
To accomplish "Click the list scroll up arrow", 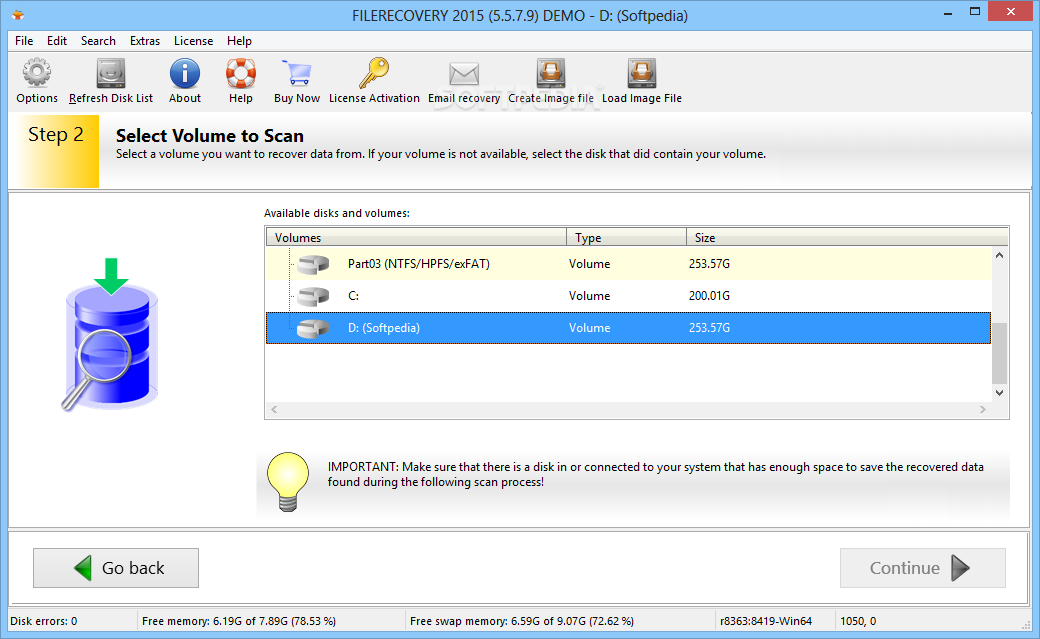I will (x=1000, y=255).
